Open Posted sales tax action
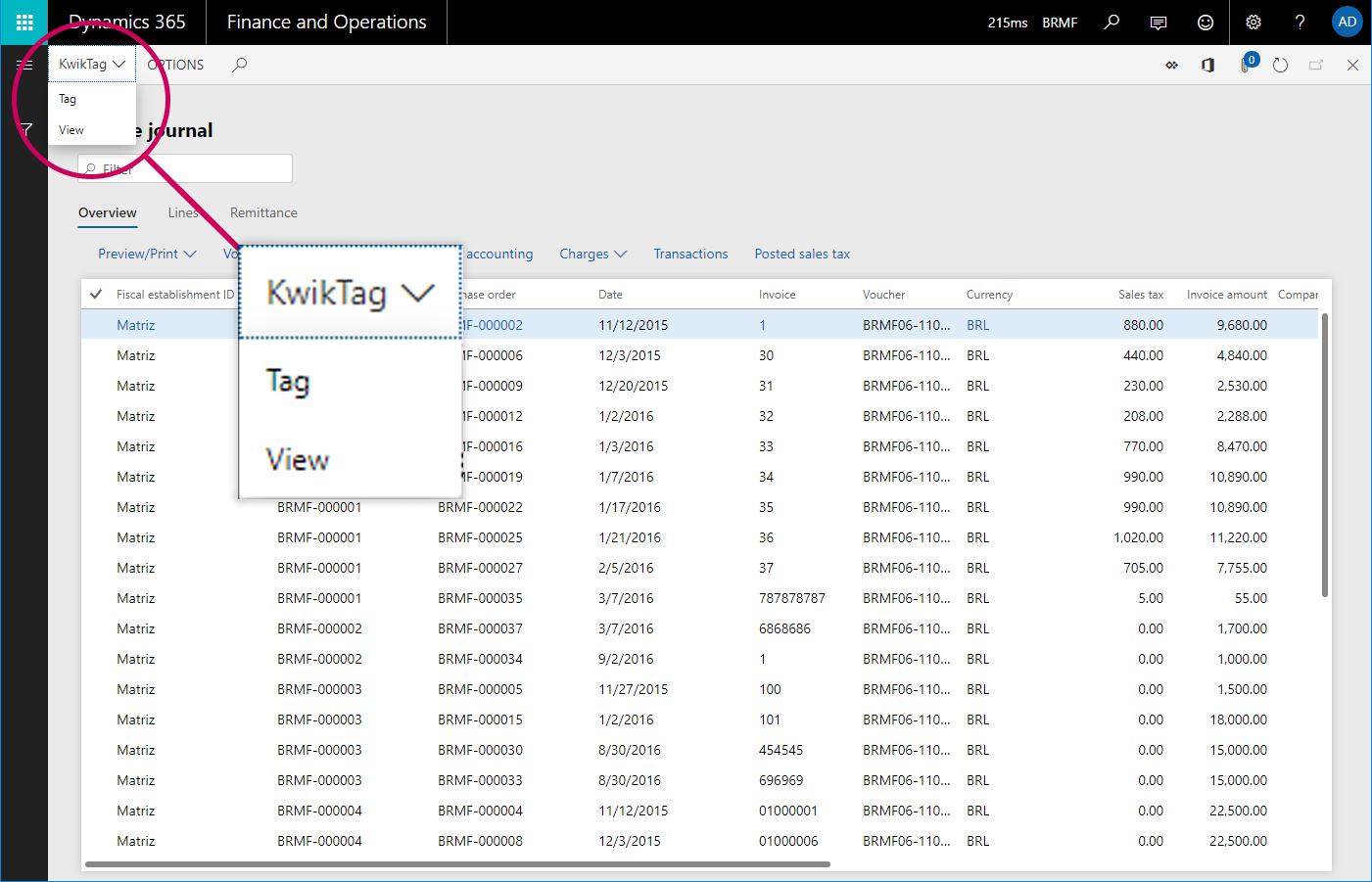 coord(802,254)
